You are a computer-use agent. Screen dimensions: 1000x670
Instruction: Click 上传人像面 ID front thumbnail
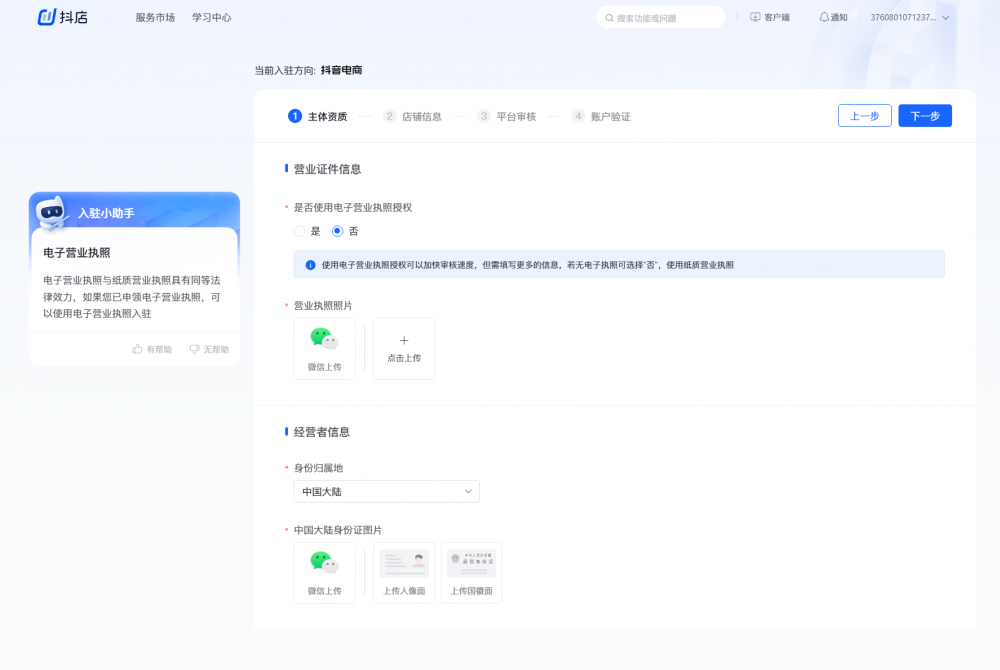404,565
